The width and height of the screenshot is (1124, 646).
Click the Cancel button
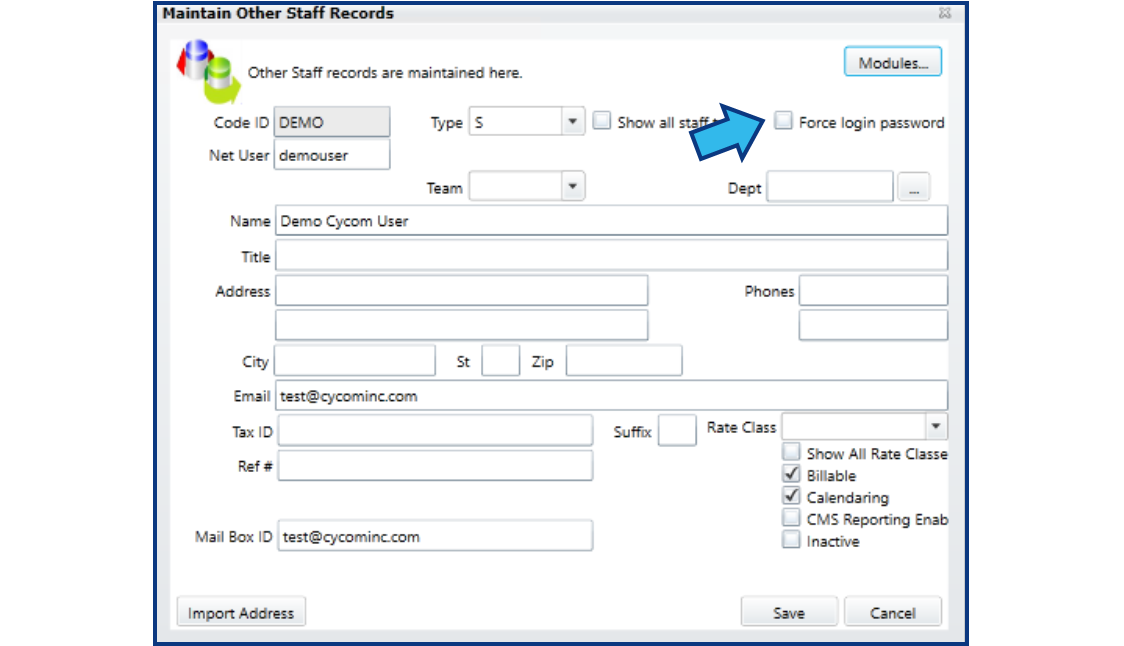[x=892, y=611]
